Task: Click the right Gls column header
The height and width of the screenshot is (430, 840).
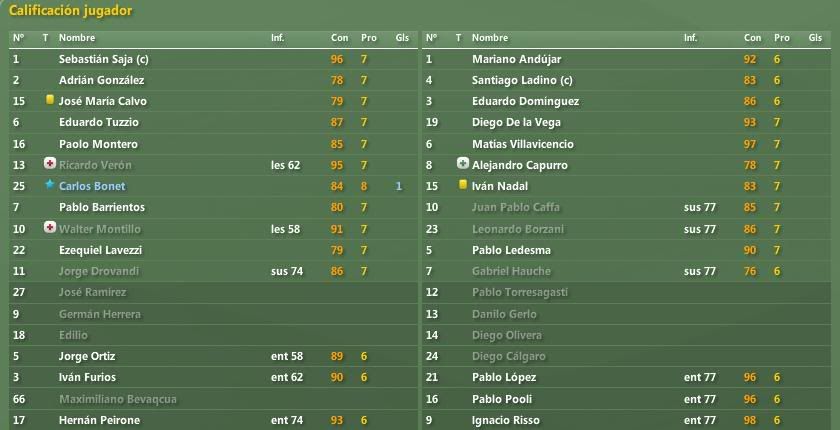Action: coord(815,38)
